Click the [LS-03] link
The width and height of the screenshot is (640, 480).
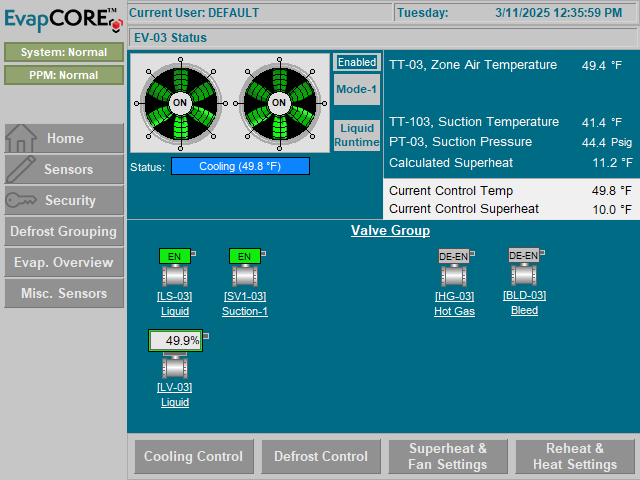(x=175, y=296)
